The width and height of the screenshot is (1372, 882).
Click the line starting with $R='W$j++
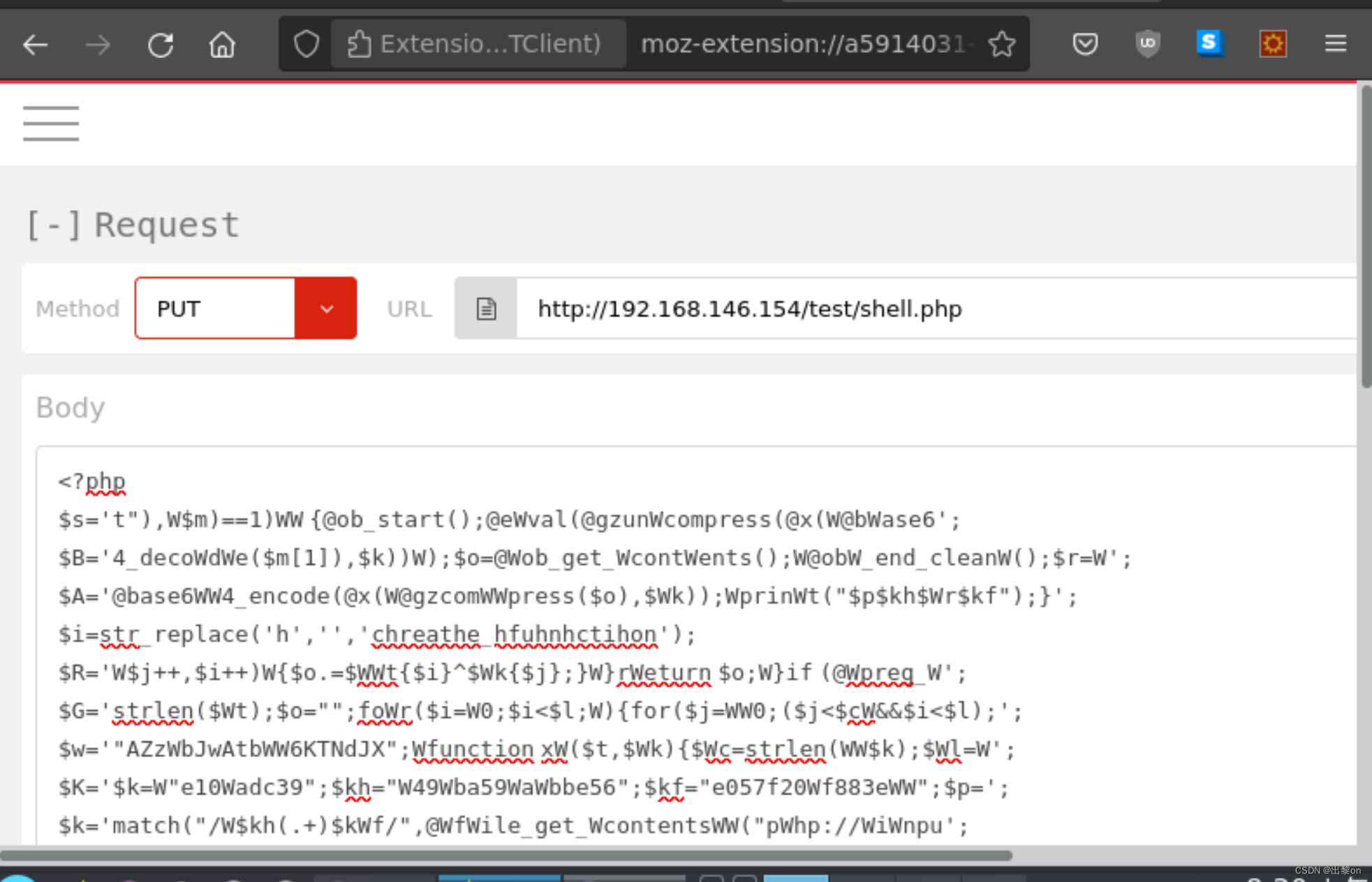(x=512, y=672)
